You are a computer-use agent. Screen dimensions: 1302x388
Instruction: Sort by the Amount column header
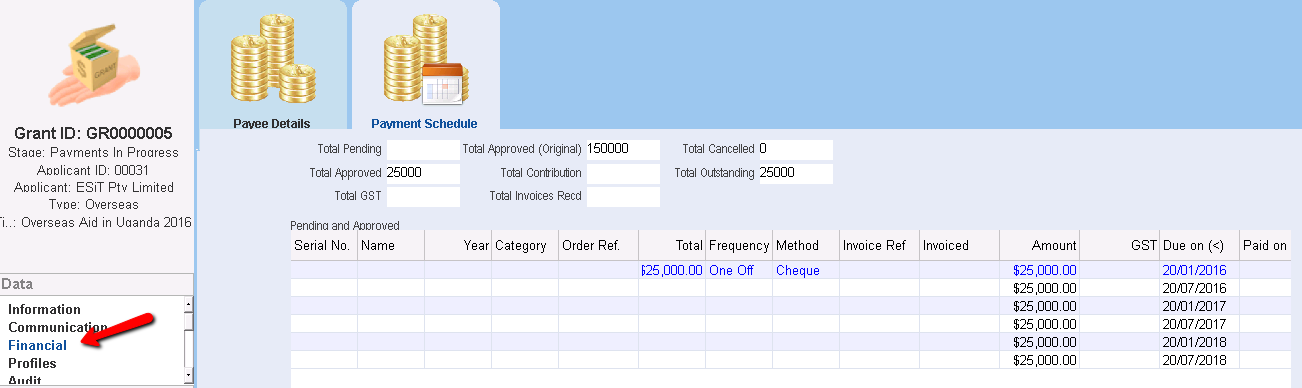click(1040, 245)
